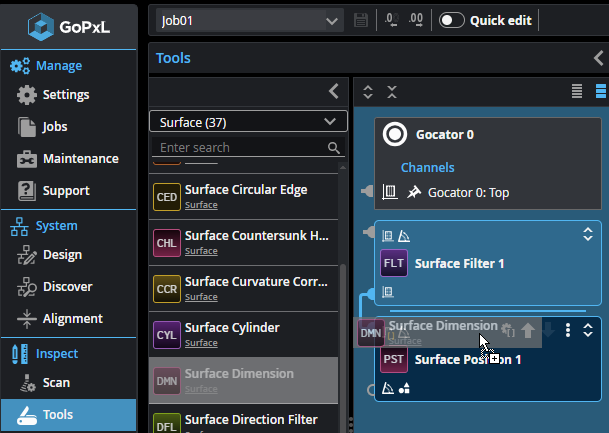The image size is (609, 433).
Task: Click the decrease decimal places icon
Action: tap(391, 20)
